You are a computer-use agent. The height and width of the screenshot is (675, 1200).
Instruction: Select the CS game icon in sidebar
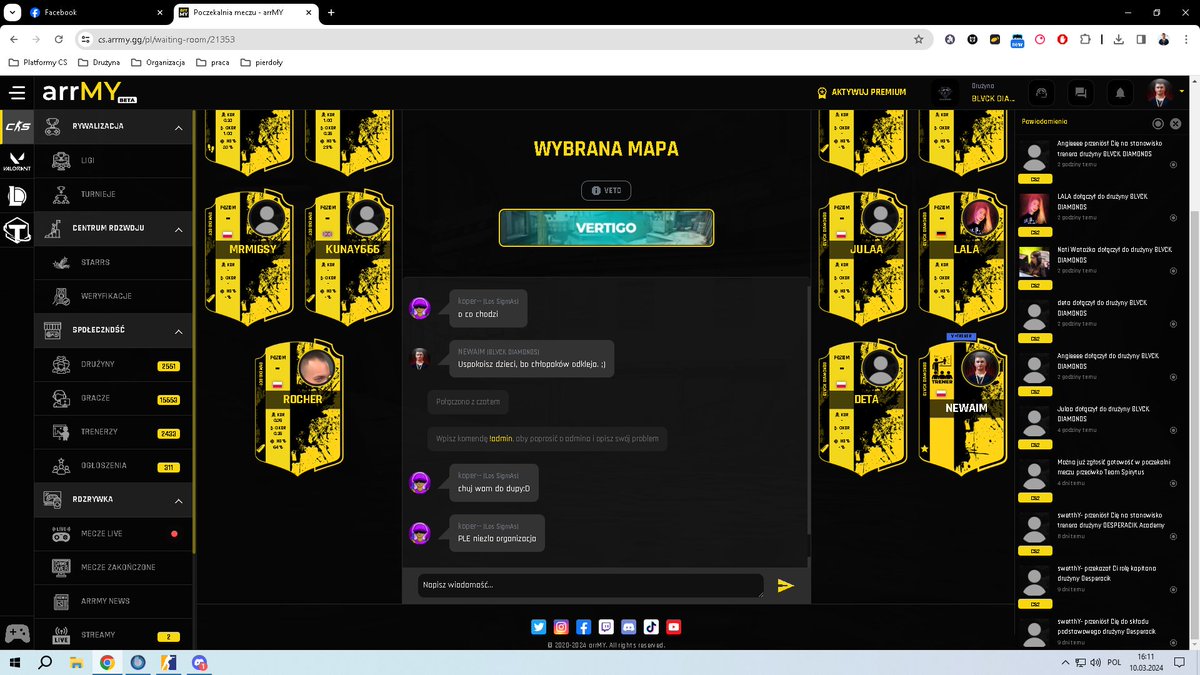17,127
